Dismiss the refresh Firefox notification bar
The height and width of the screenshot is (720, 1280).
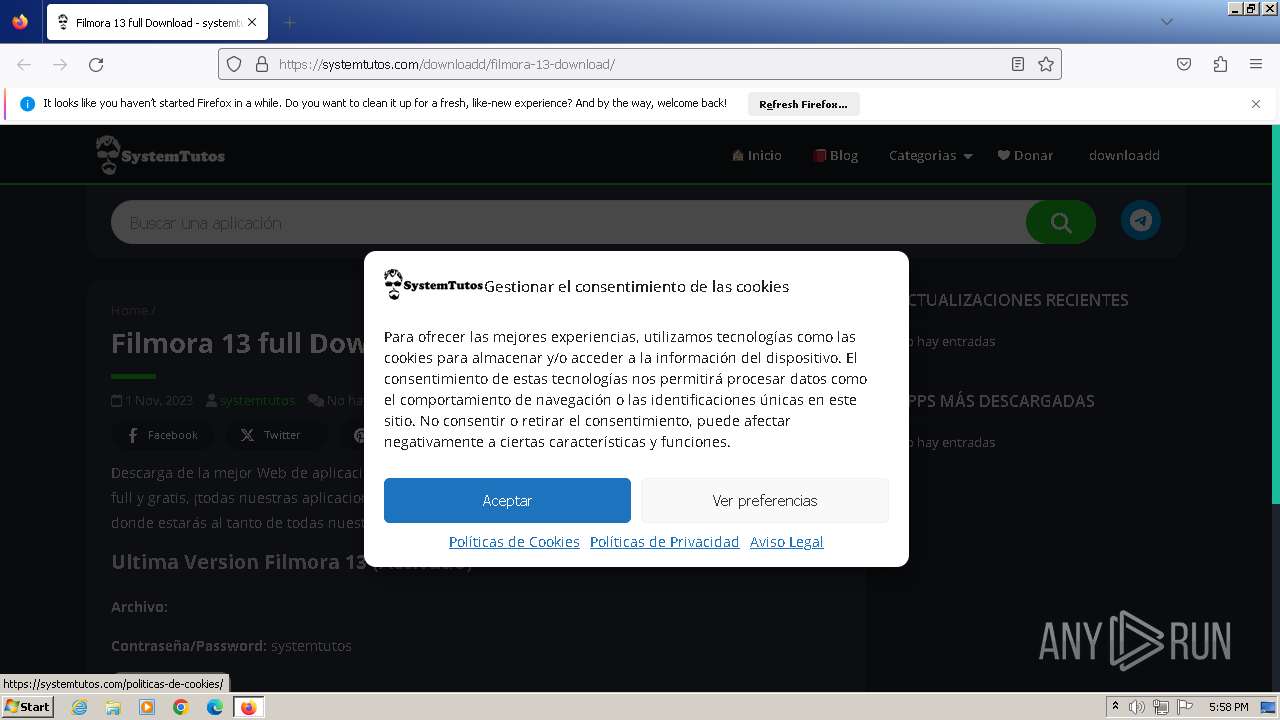click(1256, 104)
